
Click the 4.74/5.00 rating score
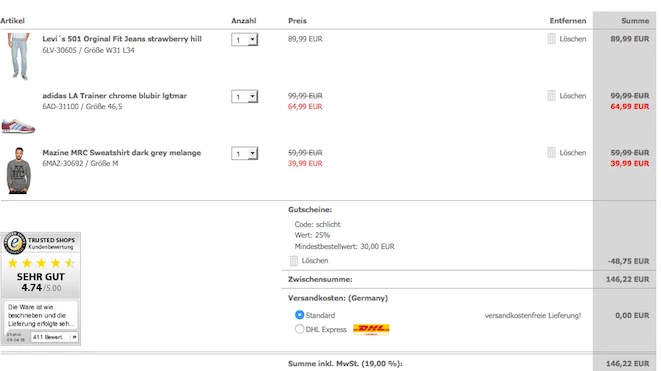coord(41,288)
